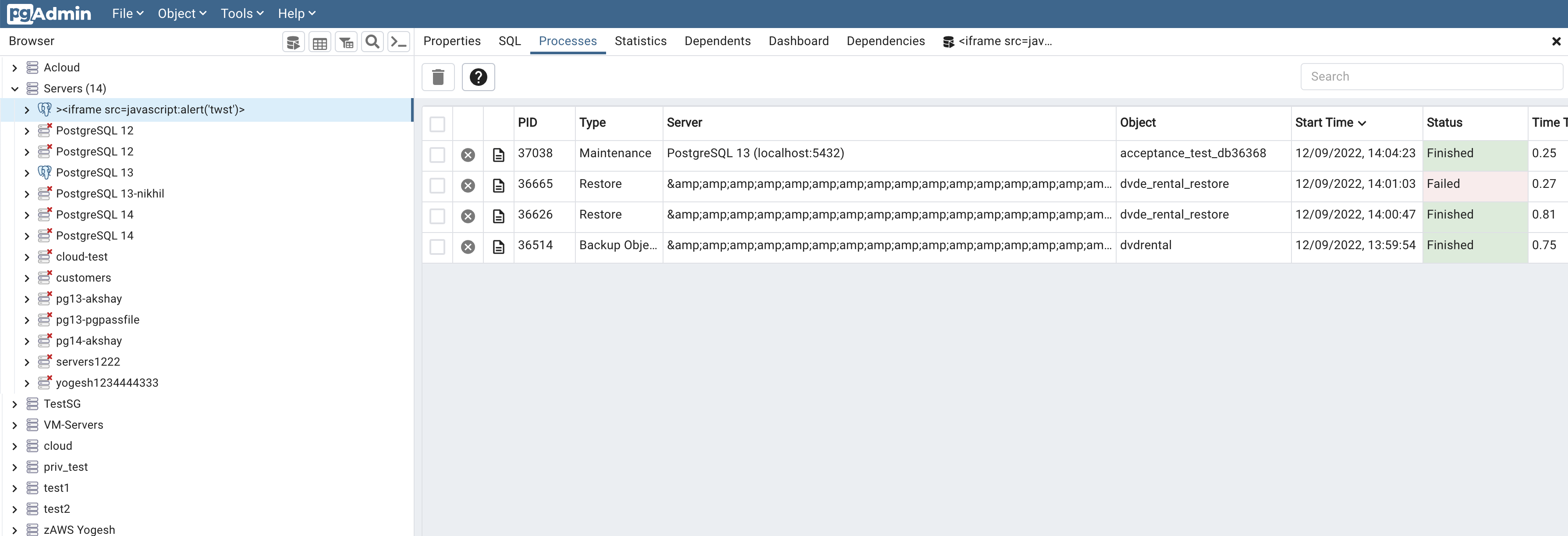The width and height of the screenshot is (1568, 536).
Task: Launch the PSQL Tool
Action: pyautogui.click(x=399, y=41)
